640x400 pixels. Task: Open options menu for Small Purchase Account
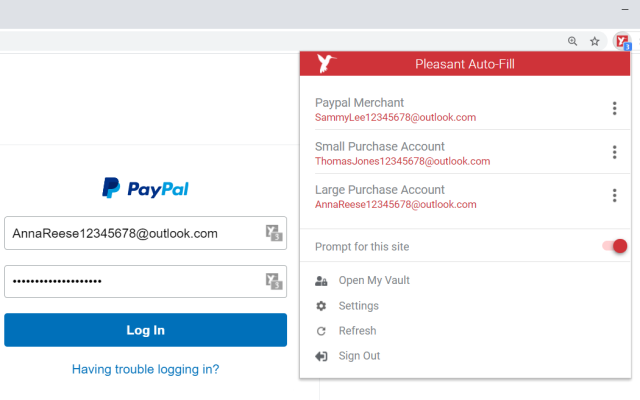click(614, 152)
